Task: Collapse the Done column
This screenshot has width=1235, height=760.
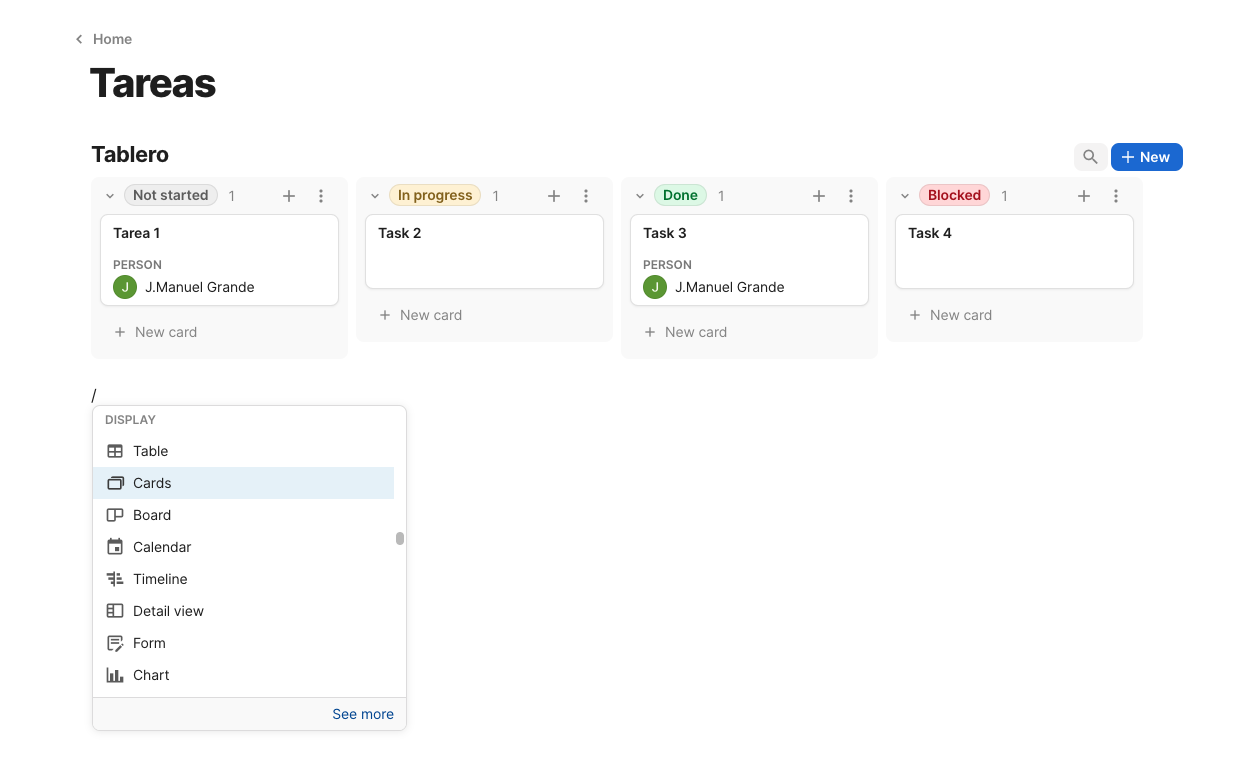Action: (640, 196)
